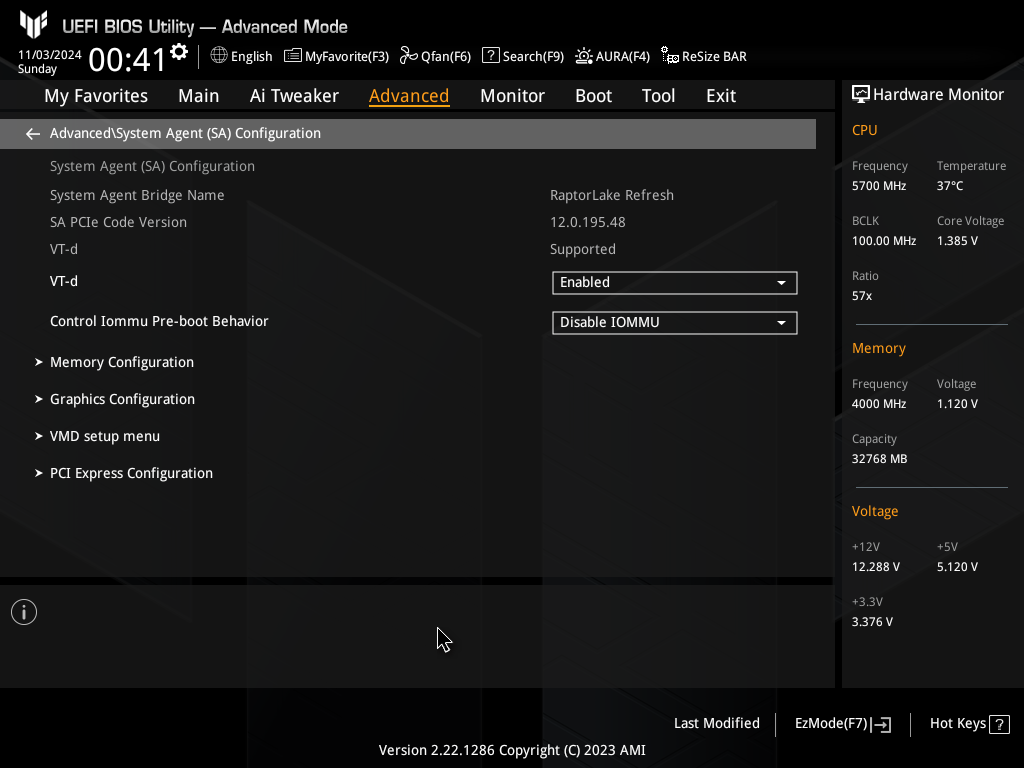Select English language option
Image resolution: width=1024 pixels, height=768 pixels.
pos(251,57)
